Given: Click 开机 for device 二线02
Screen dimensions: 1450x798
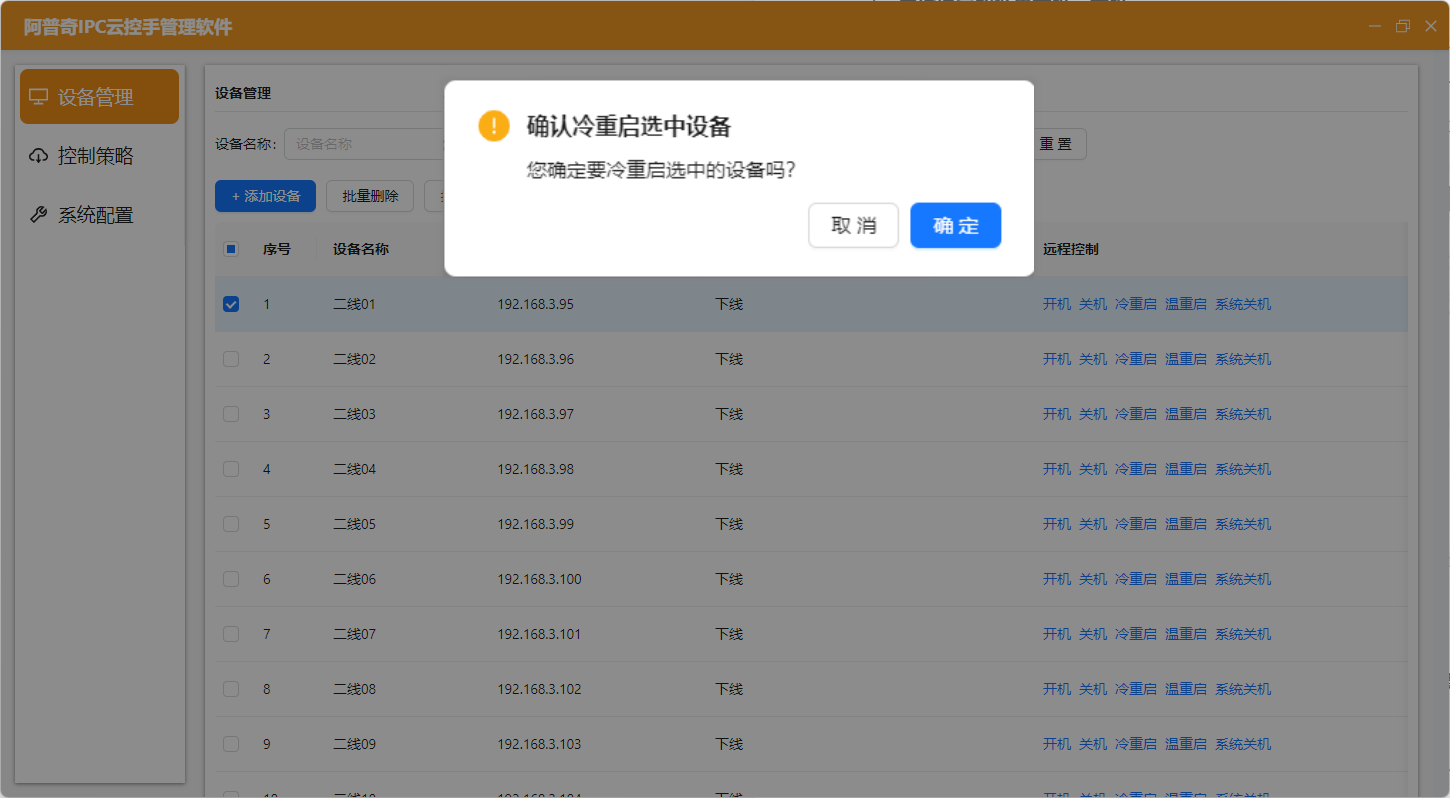Looking at the screenshot, I should coord(1056,358).
